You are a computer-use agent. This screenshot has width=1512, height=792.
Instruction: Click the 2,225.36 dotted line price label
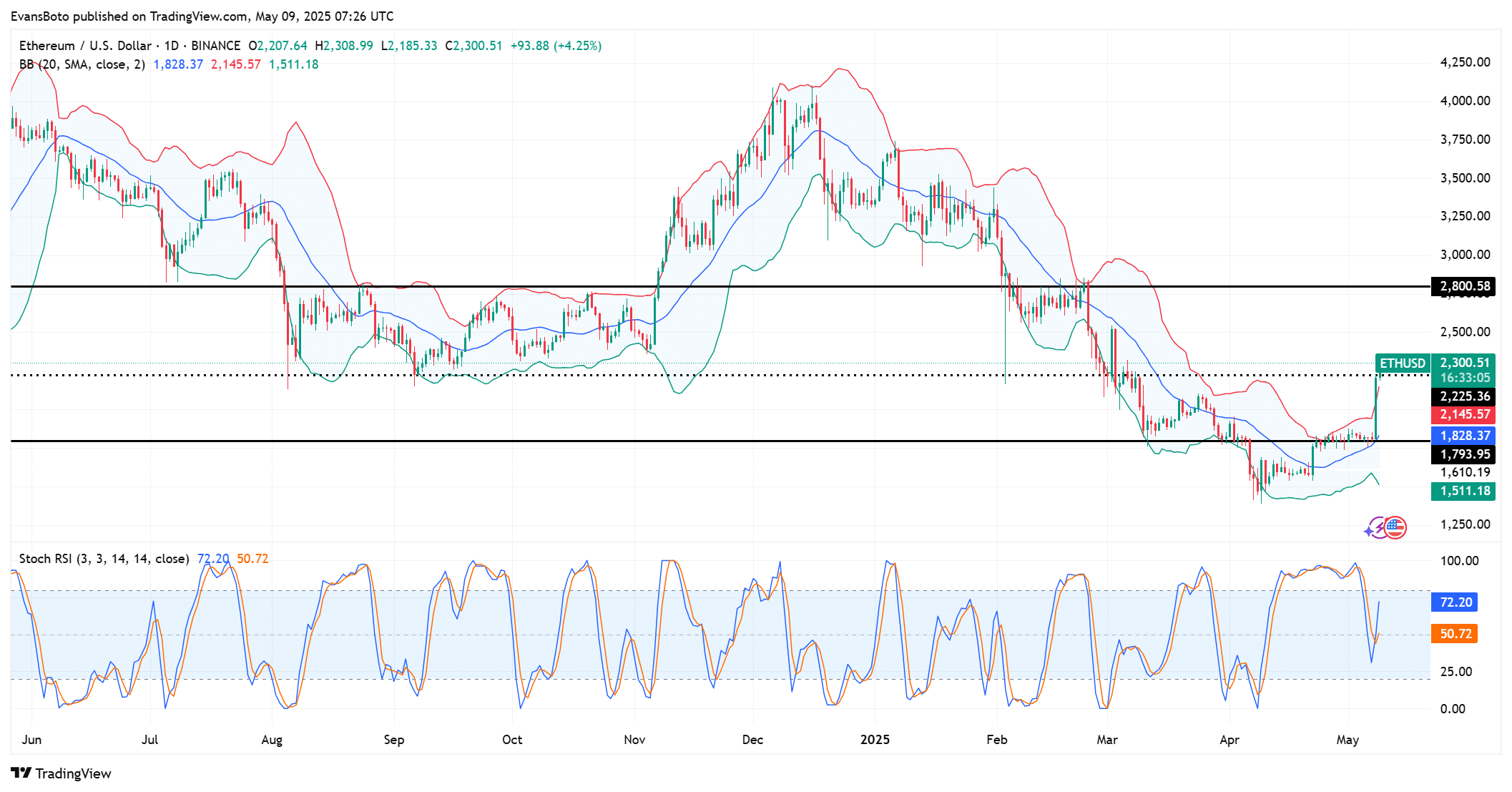[1464, 396]
